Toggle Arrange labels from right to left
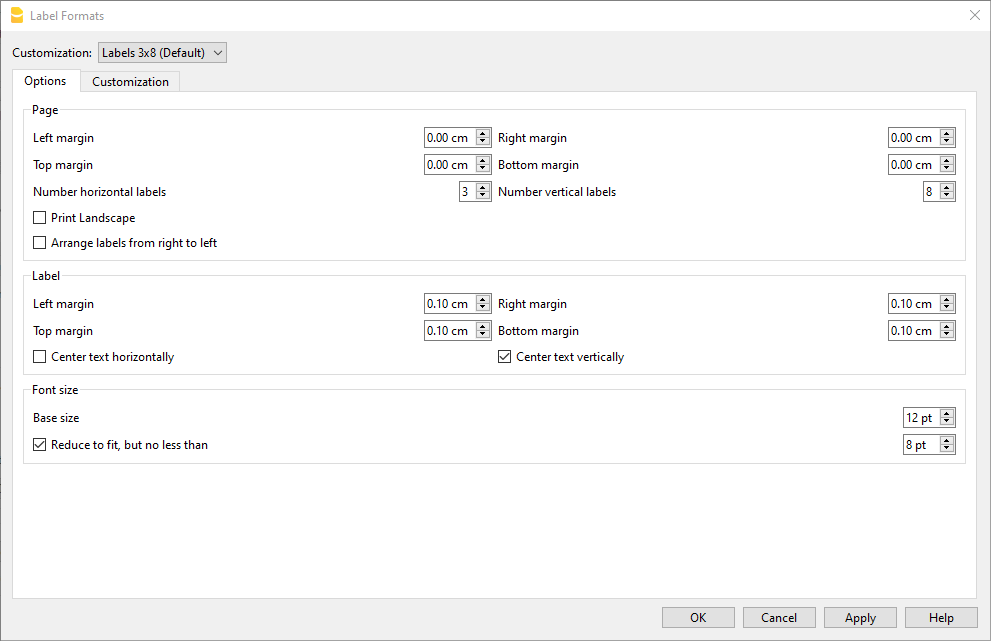Image resolution: width=991 pixels, height=641 pixels. [x=40, y=243]
